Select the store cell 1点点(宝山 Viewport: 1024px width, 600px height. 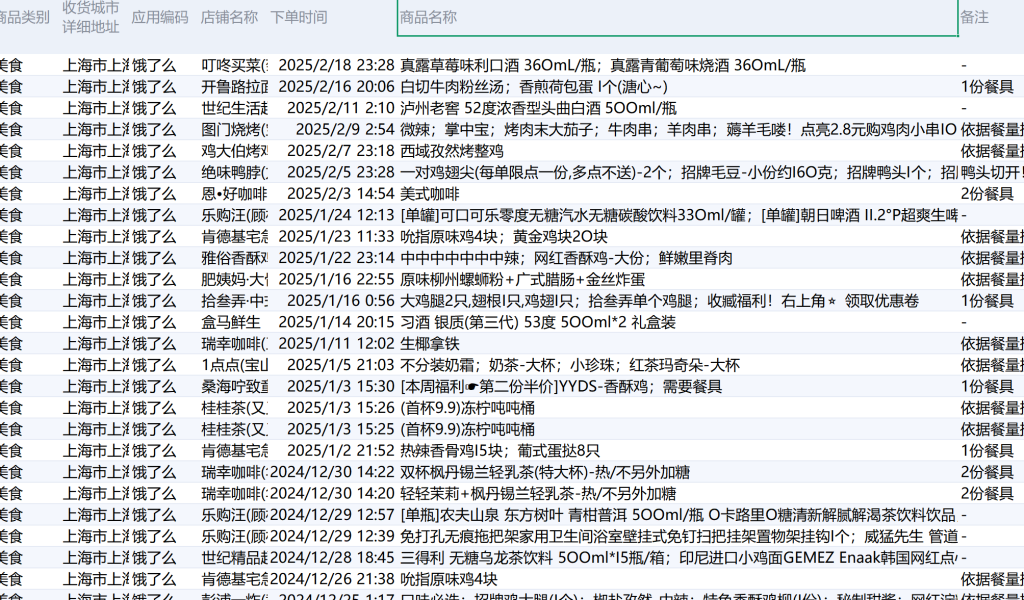coord(234,366)
